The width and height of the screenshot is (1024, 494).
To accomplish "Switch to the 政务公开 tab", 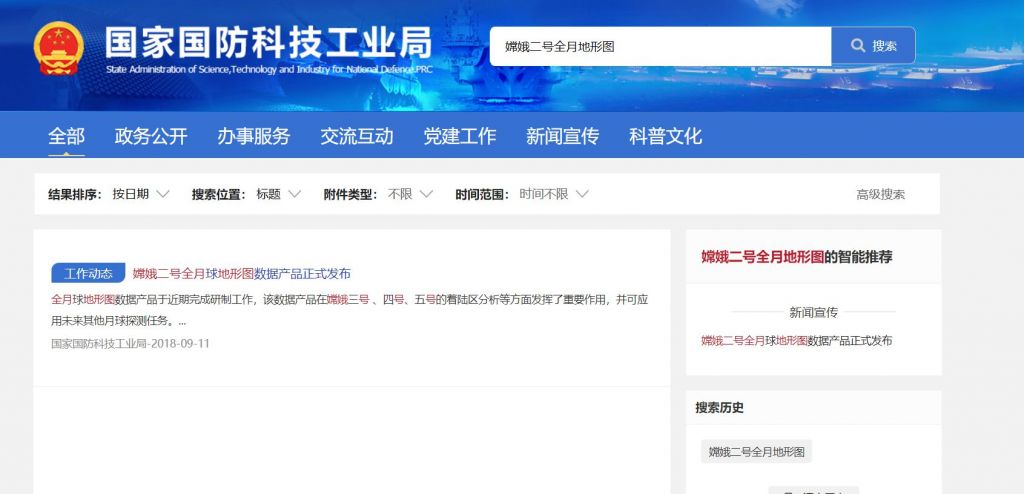I will point(151,136).
